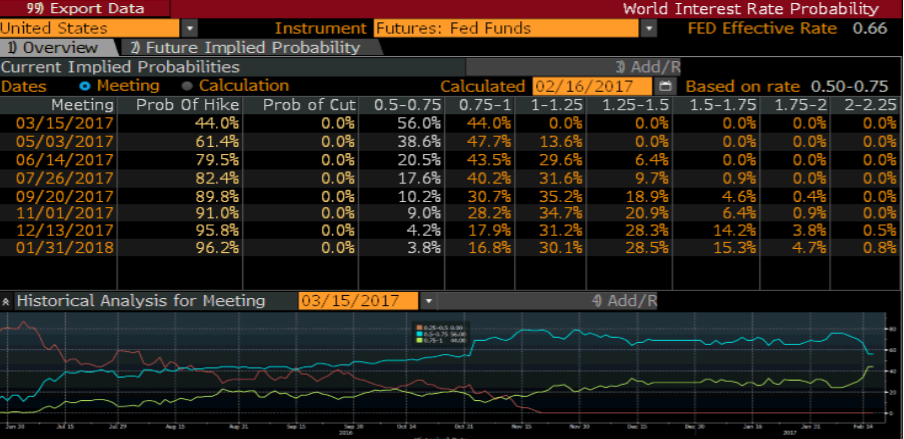Select the 01/31/2018 meeting row date

(65, 248)
